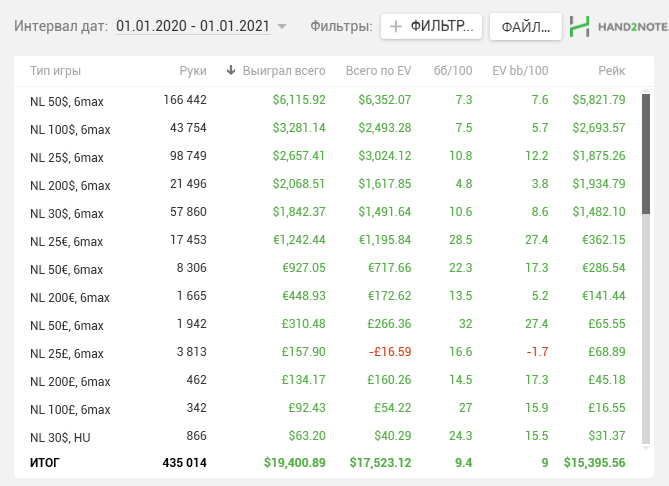Sort by Выиграл всего column header
669x486 pixels.
[284, 71]
